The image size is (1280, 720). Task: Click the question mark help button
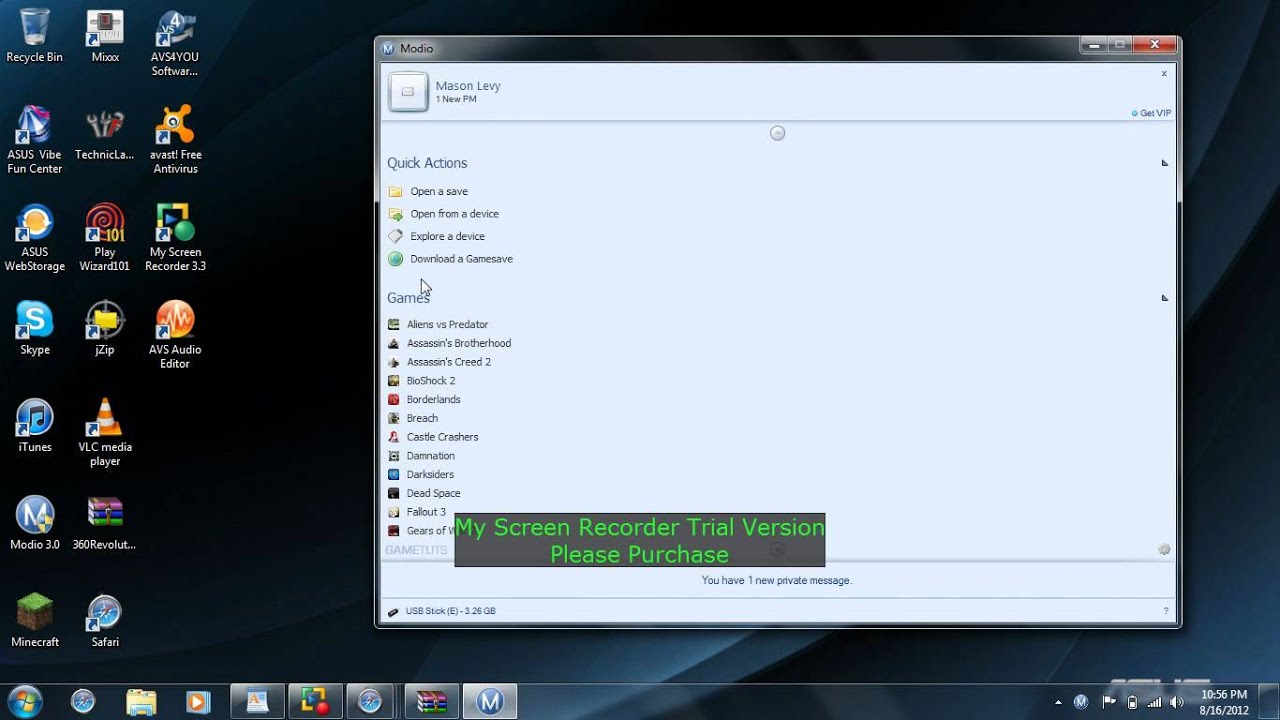[x=1166, y=611]
